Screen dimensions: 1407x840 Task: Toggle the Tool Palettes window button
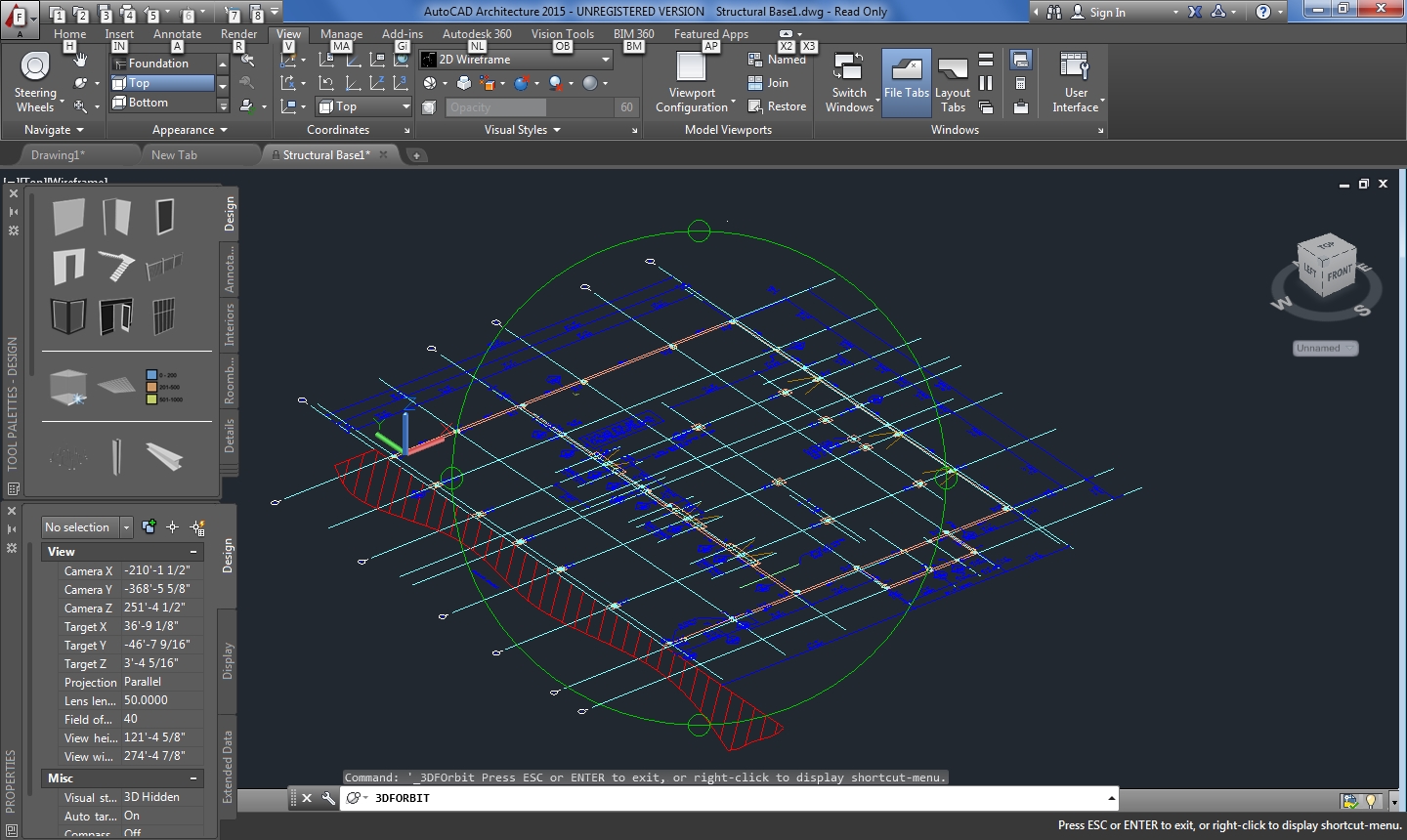click(1021, 61)
